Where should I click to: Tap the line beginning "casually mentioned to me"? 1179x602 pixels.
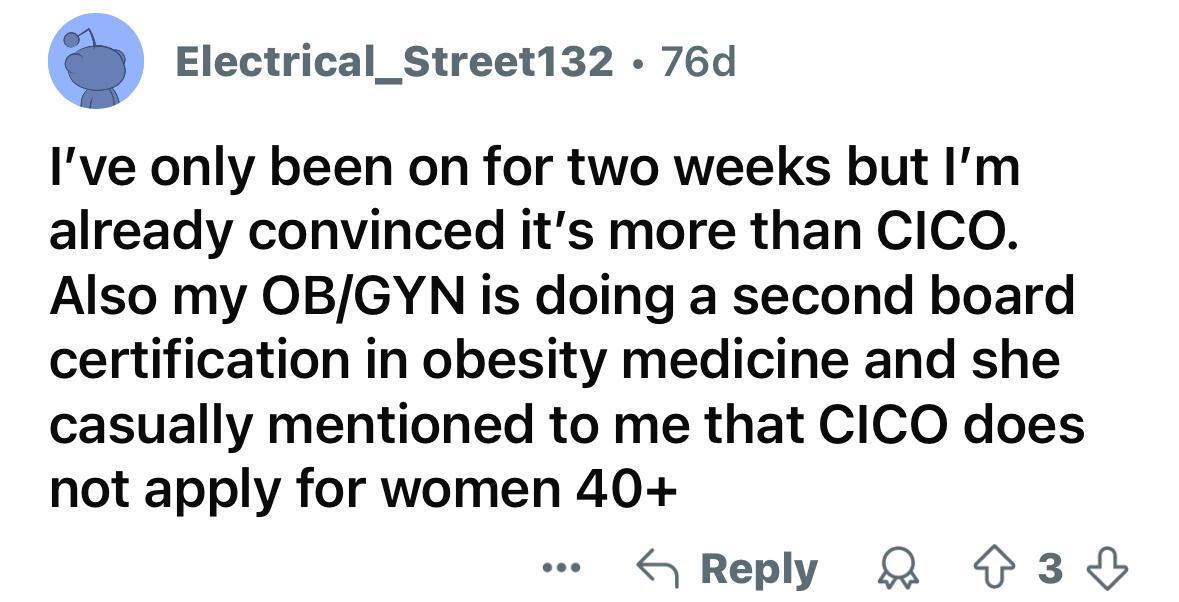point(567,424)
